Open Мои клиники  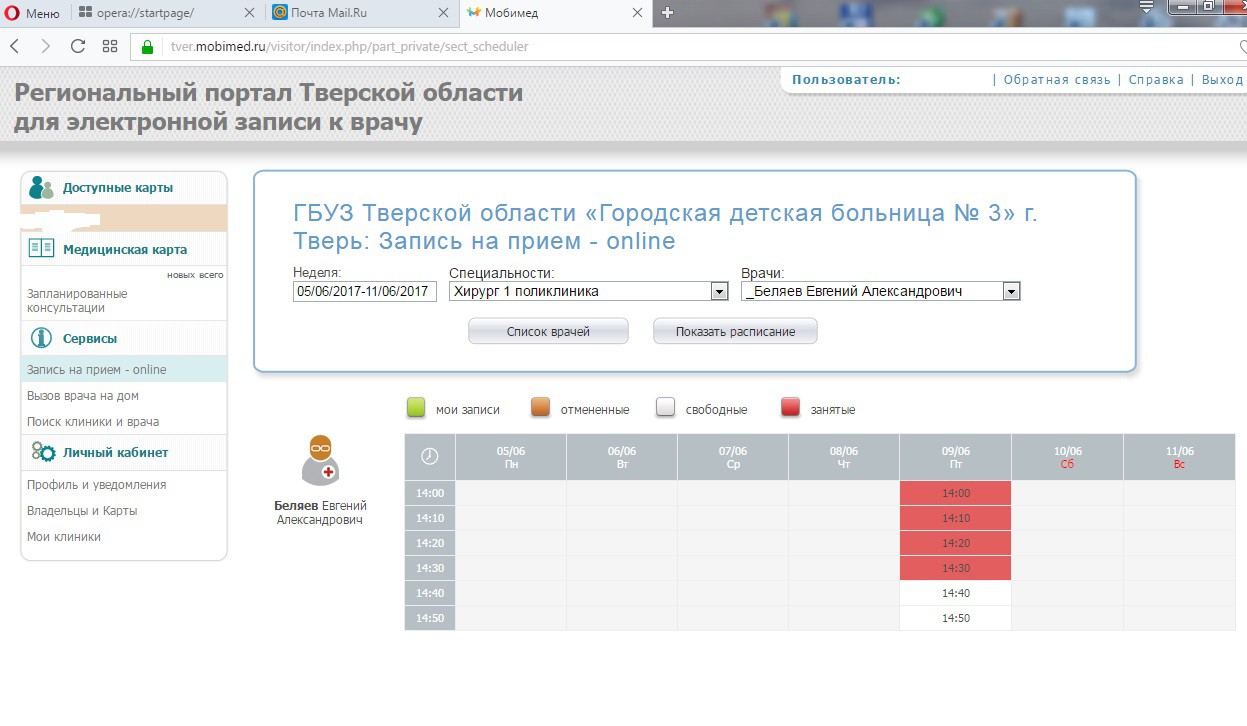coord(64,537)
